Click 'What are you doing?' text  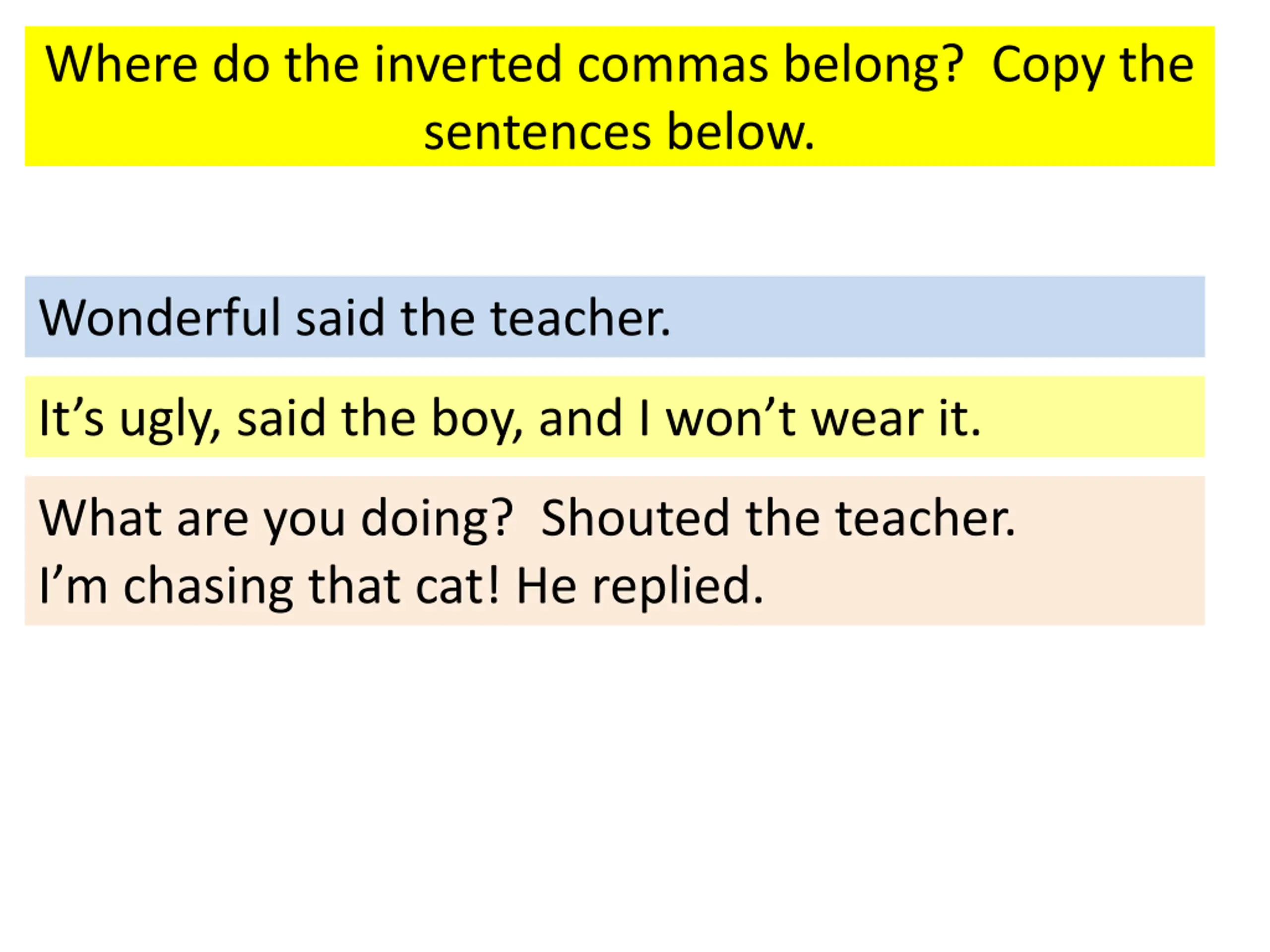pos(275,518)
